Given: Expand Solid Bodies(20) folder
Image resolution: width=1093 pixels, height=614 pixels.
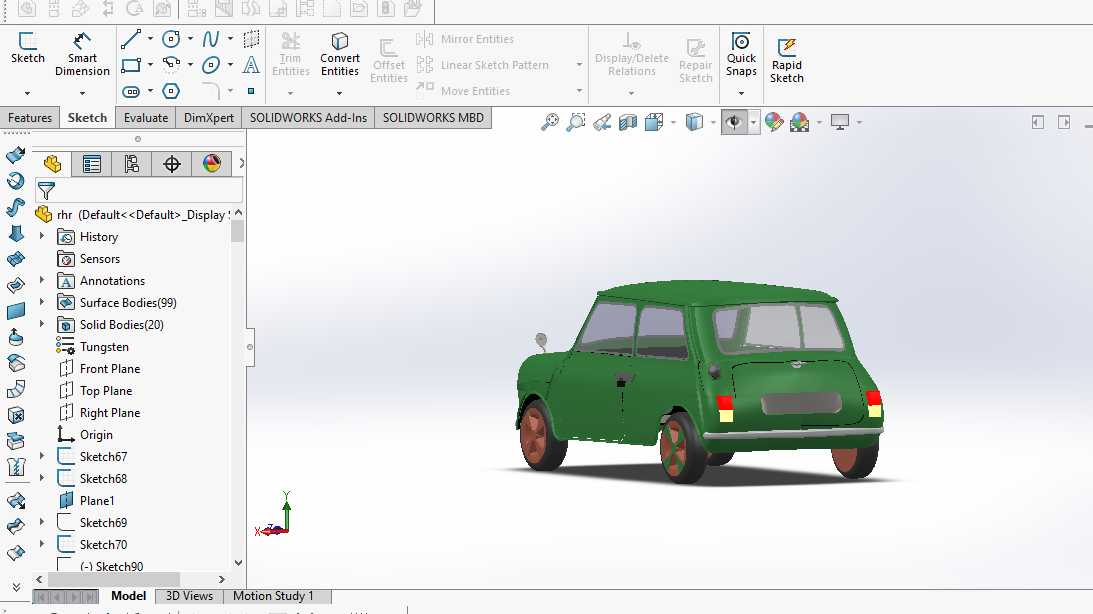Looking at the screenshot, I should point(42,324).
